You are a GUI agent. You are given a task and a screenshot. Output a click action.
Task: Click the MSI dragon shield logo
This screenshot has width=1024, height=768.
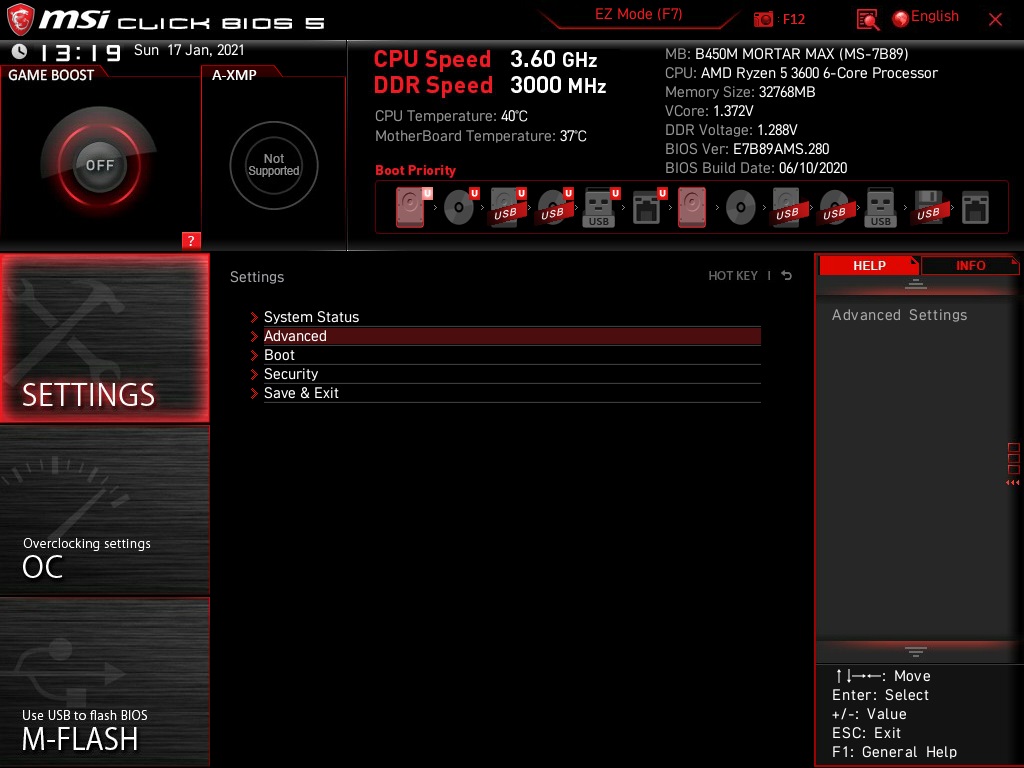[x=20, y=19]
